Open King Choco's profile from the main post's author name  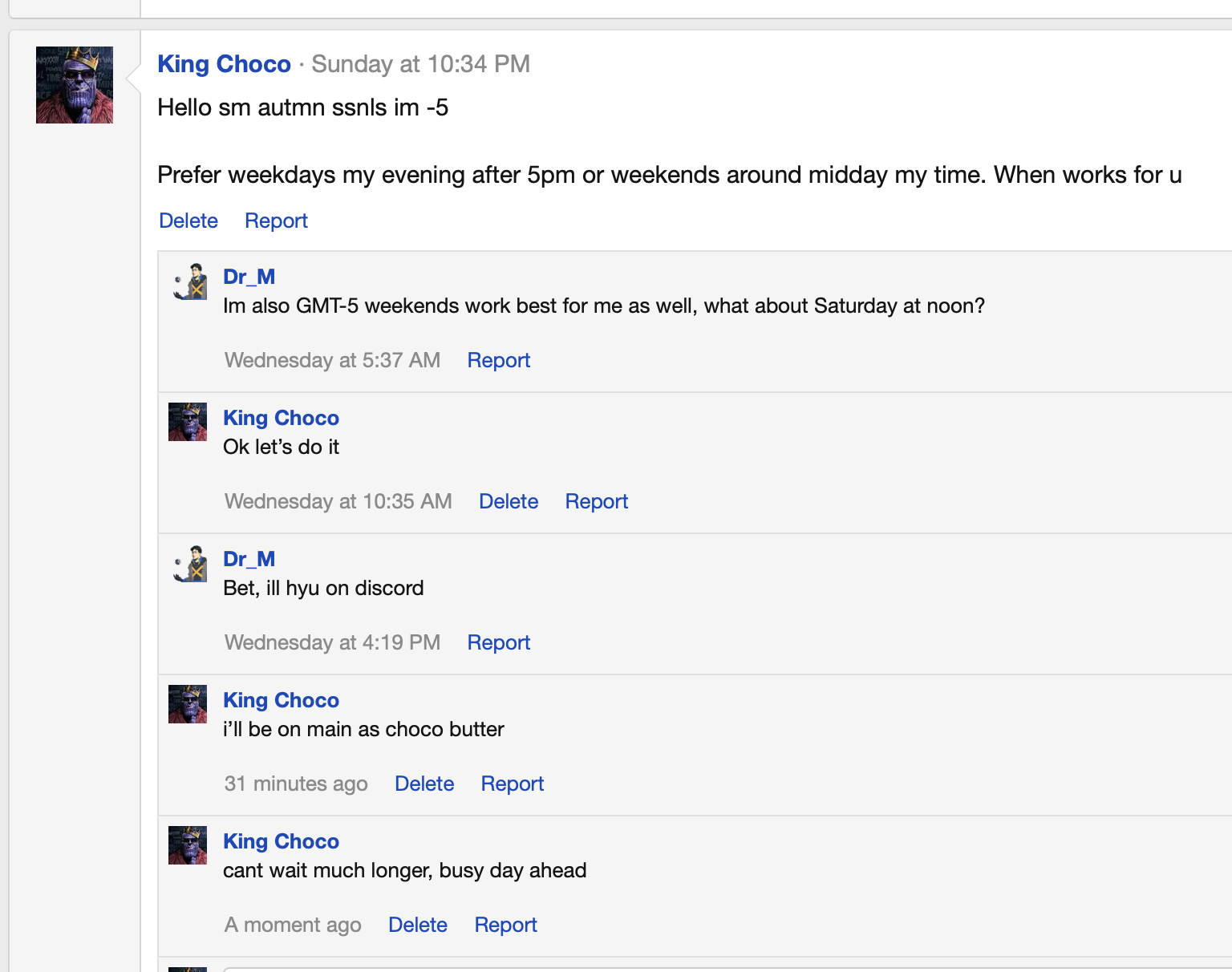pos(224,64)
